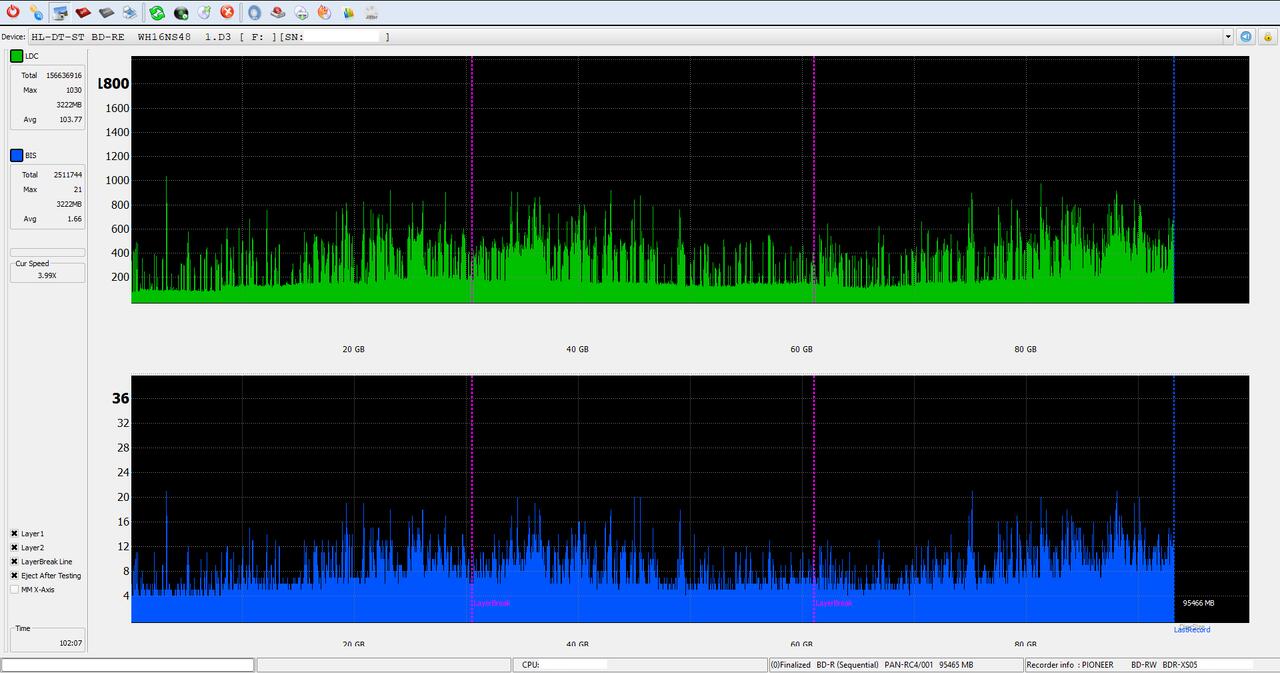This screenshot has height=673, width=1280.
Task: Click the grayed-out Jitter toolbar icon
Action: [371, 13]
